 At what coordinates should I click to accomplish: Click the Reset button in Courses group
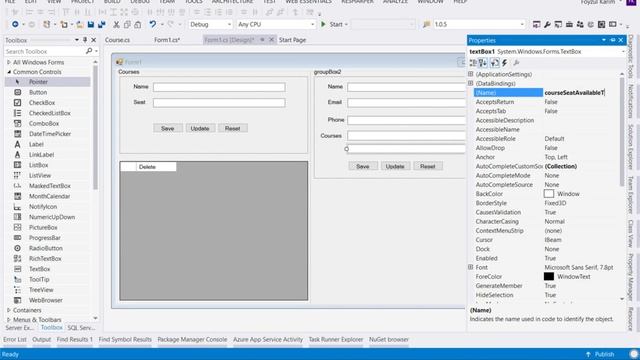[233, 128]
